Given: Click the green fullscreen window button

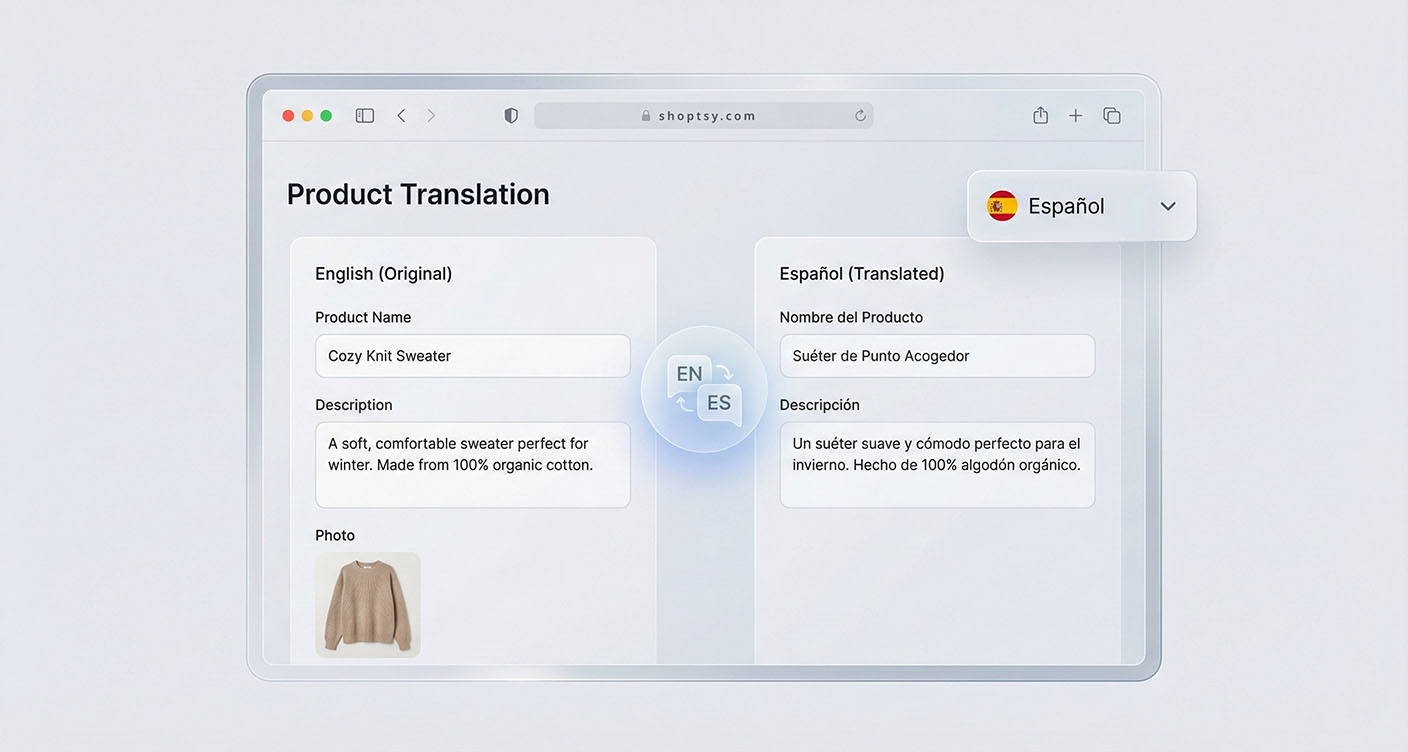Looking at the screenshot, I should click(x=326, y=116).
